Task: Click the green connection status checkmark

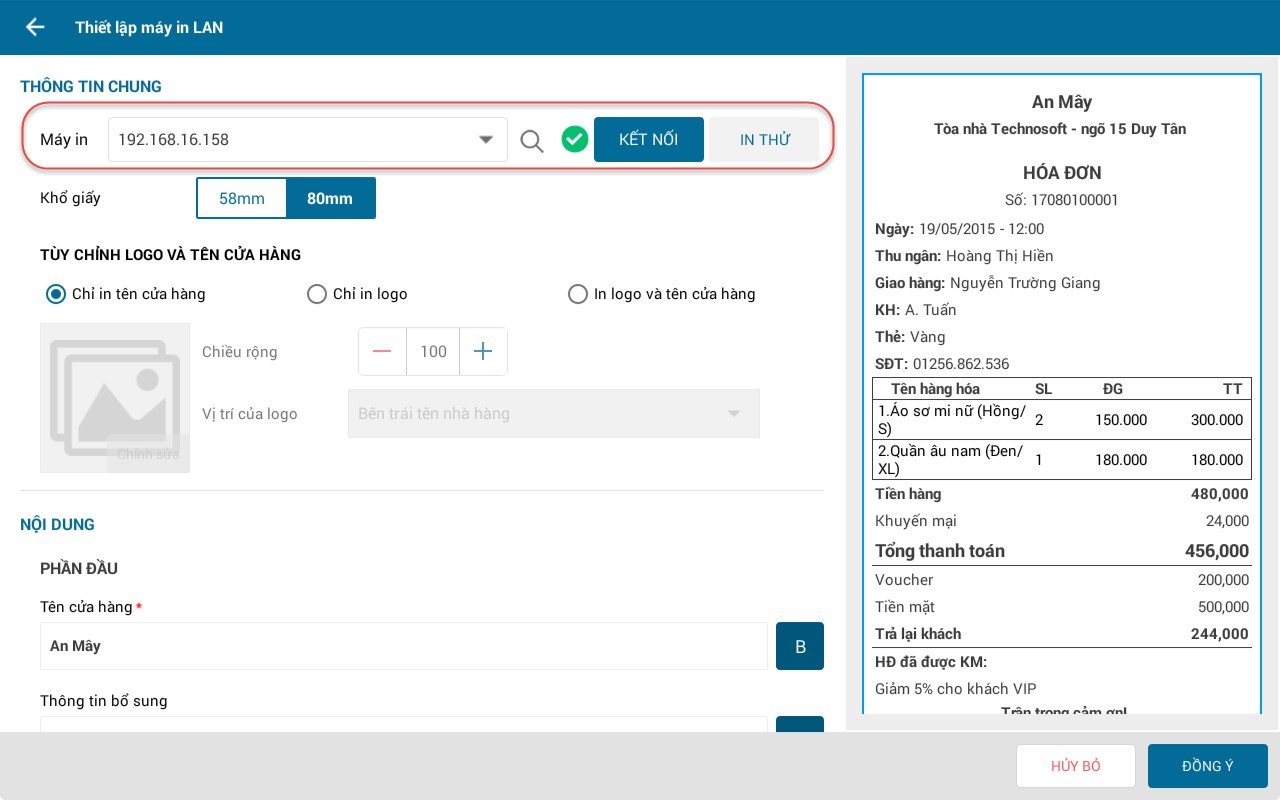Action: (x=575, y=139)
